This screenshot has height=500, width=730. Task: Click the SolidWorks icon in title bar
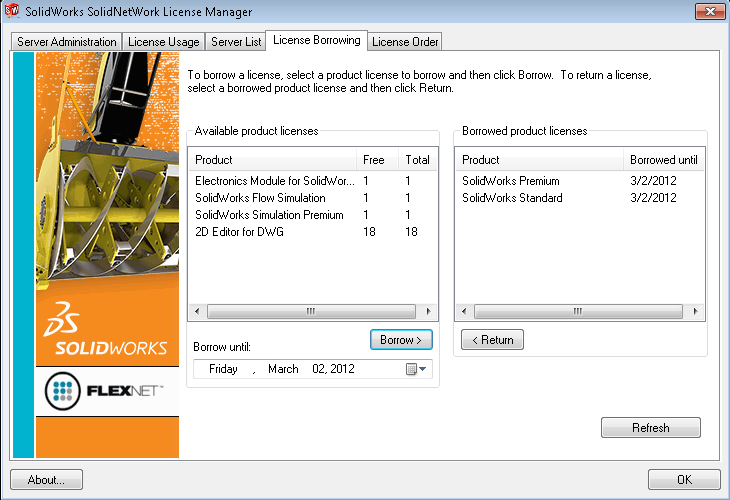point(12,11)
